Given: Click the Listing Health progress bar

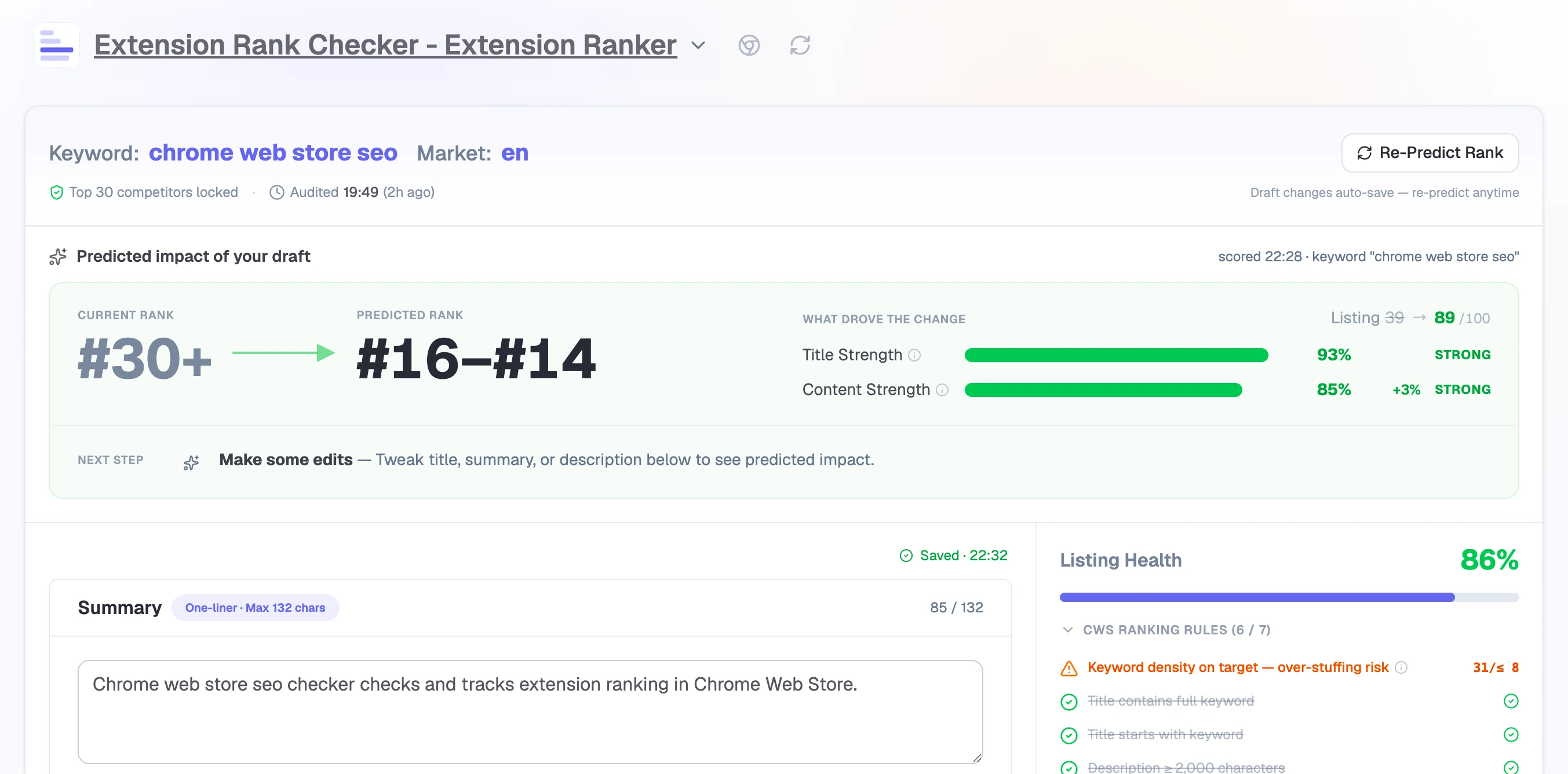Looking at the screenshot, I should (x=1289, y=597).
